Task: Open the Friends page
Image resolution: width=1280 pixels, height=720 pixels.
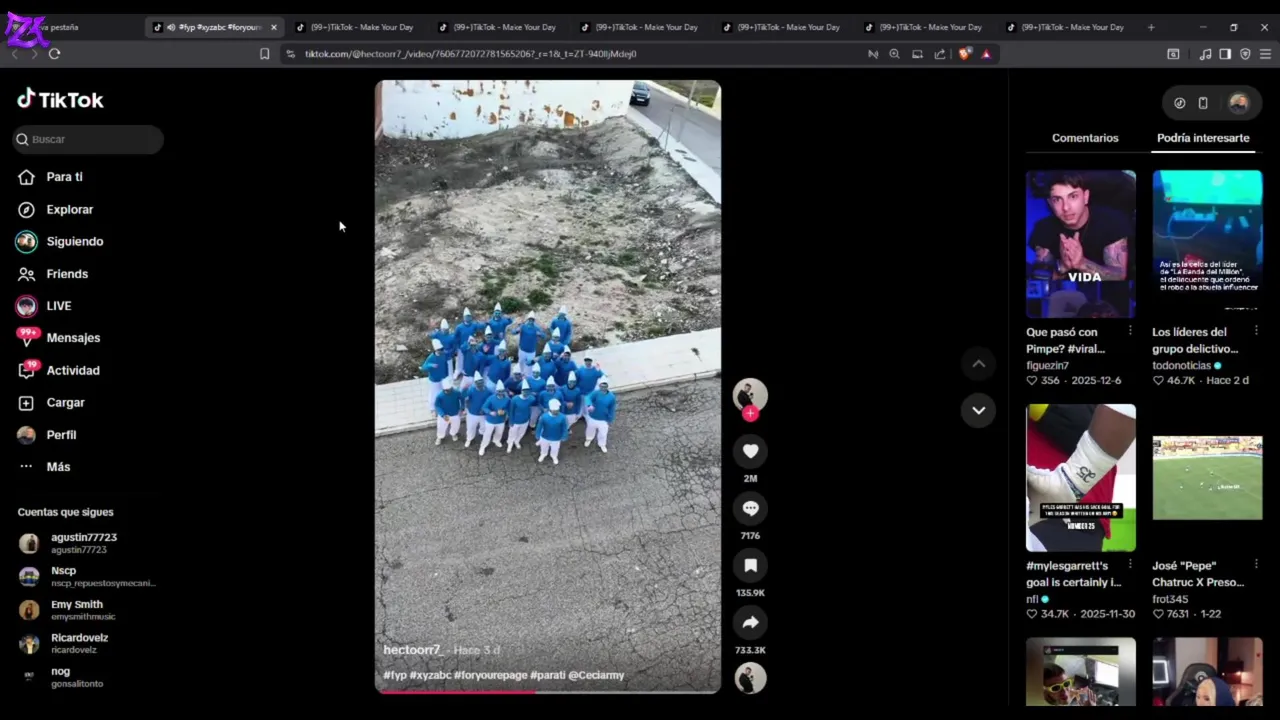Action: (52, 273)
